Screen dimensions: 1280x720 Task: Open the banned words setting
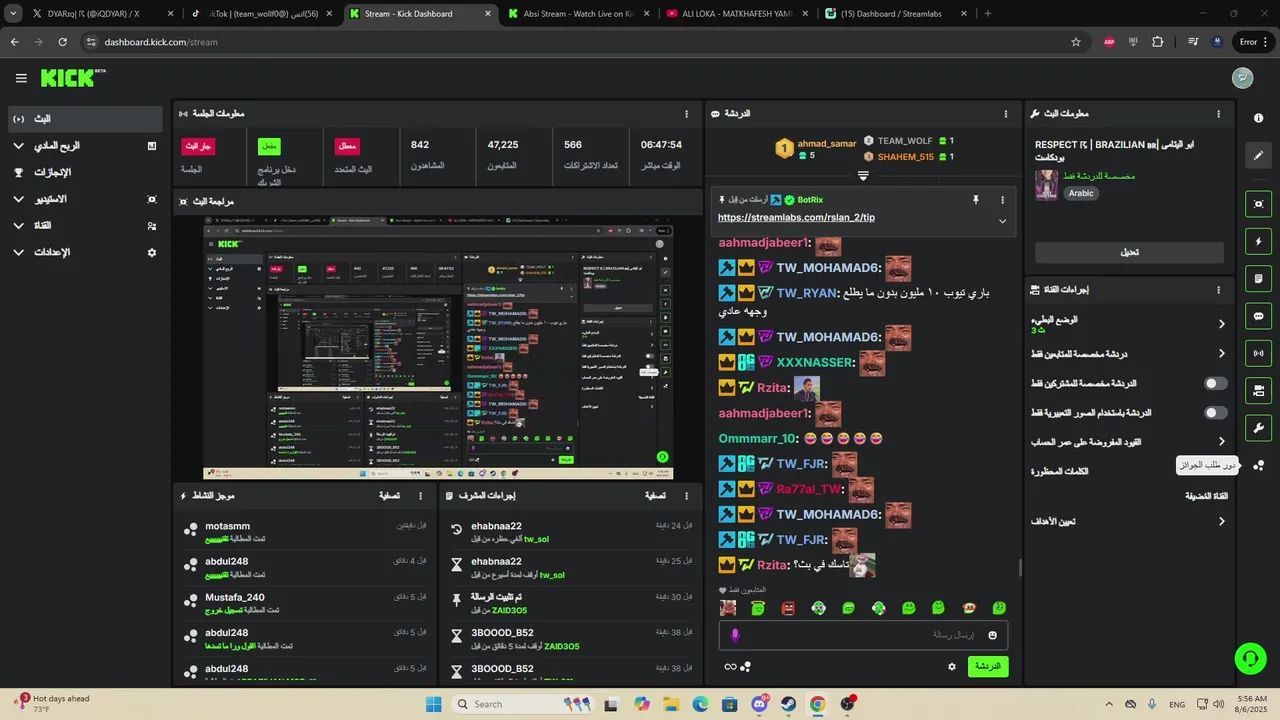[x=1059, y=471]
